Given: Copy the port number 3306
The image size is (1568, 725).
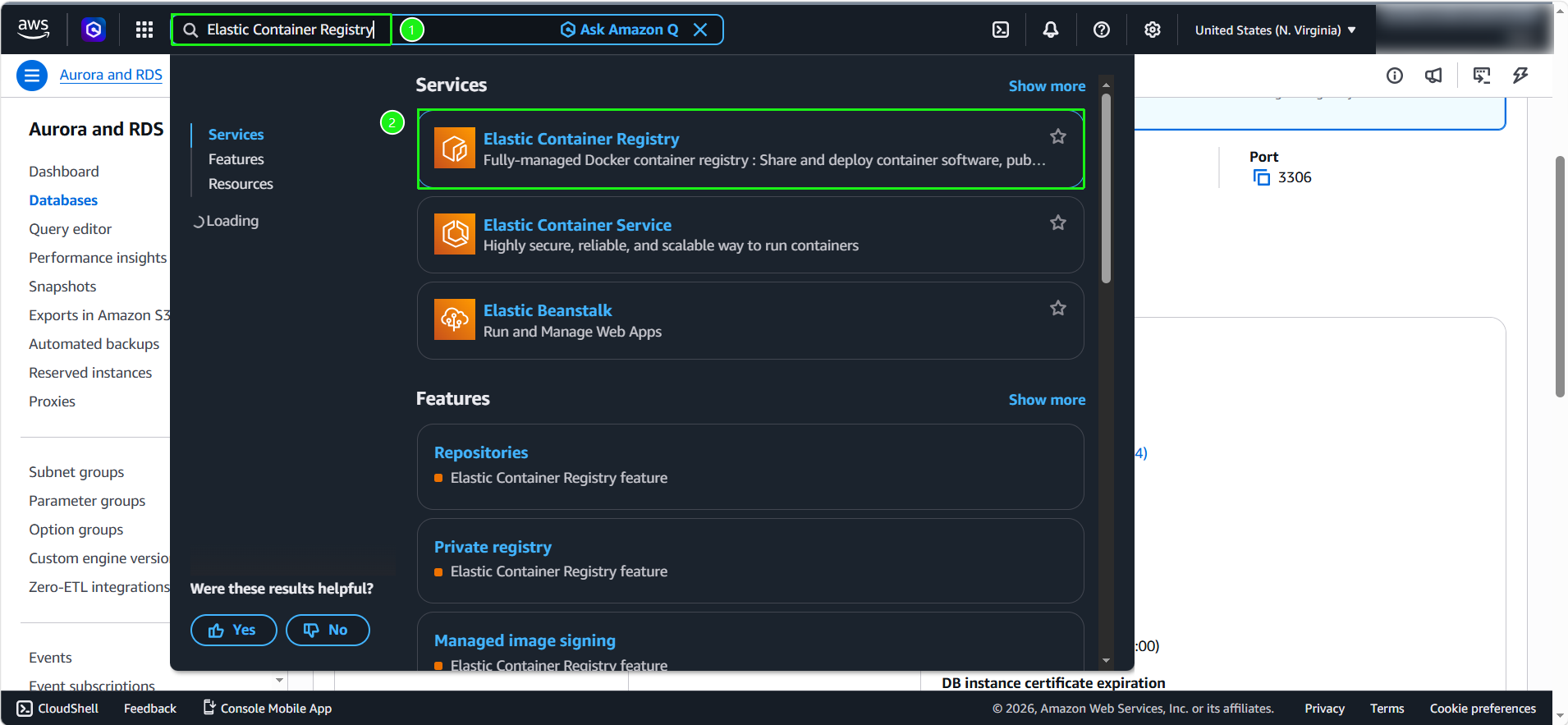Looking at the screenshot, I should (x=1262, y=177).
